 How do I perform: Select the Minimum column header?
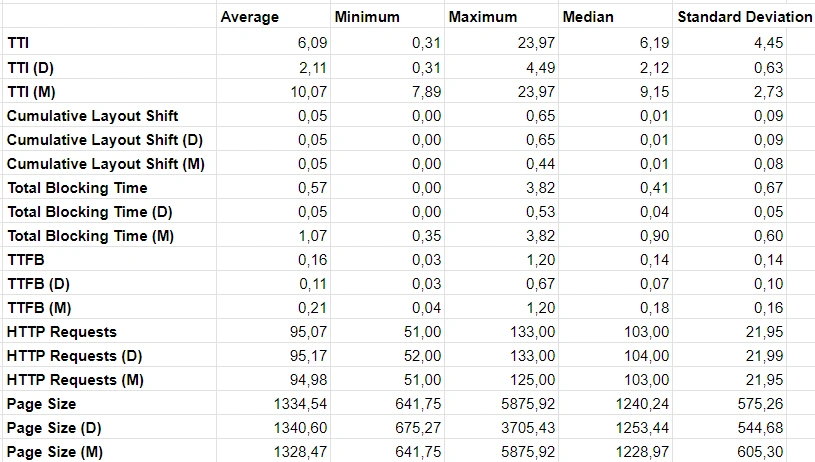[x=367, y=17]
